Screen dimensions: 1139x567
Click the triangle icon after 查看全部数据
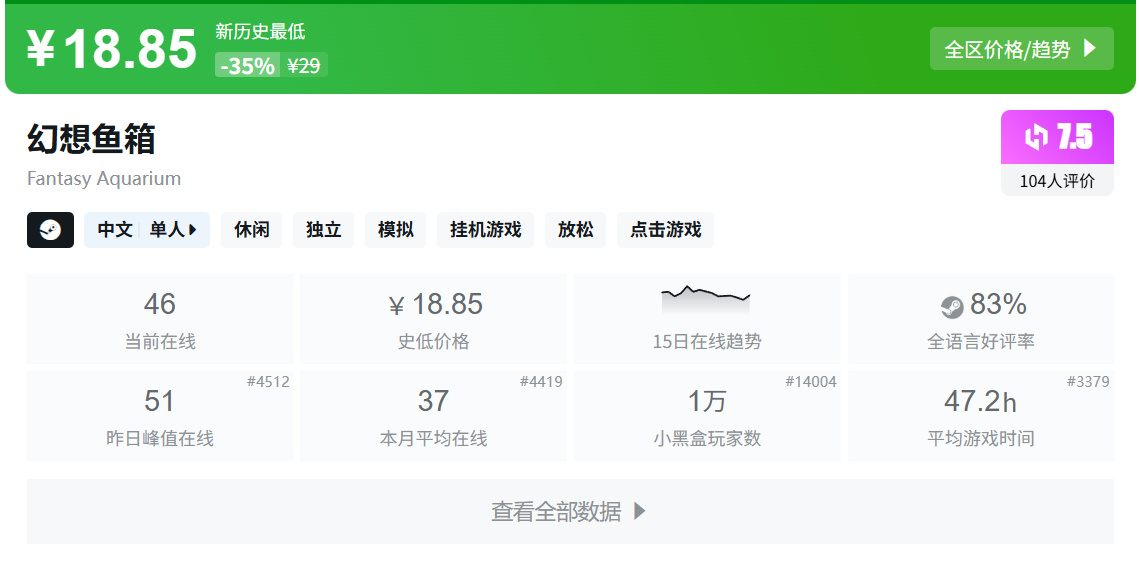pyautogui.click(x=639, y=511)
